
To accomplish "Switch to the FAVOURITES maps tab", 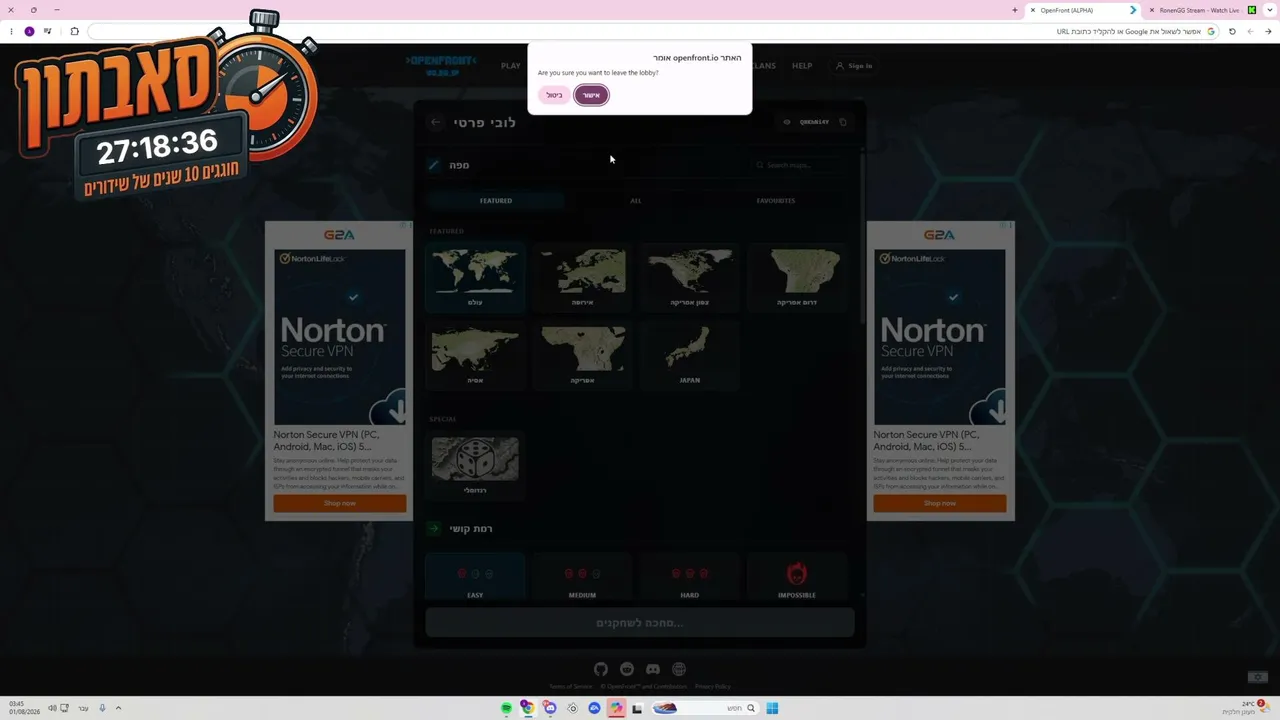I will point(776,201).
